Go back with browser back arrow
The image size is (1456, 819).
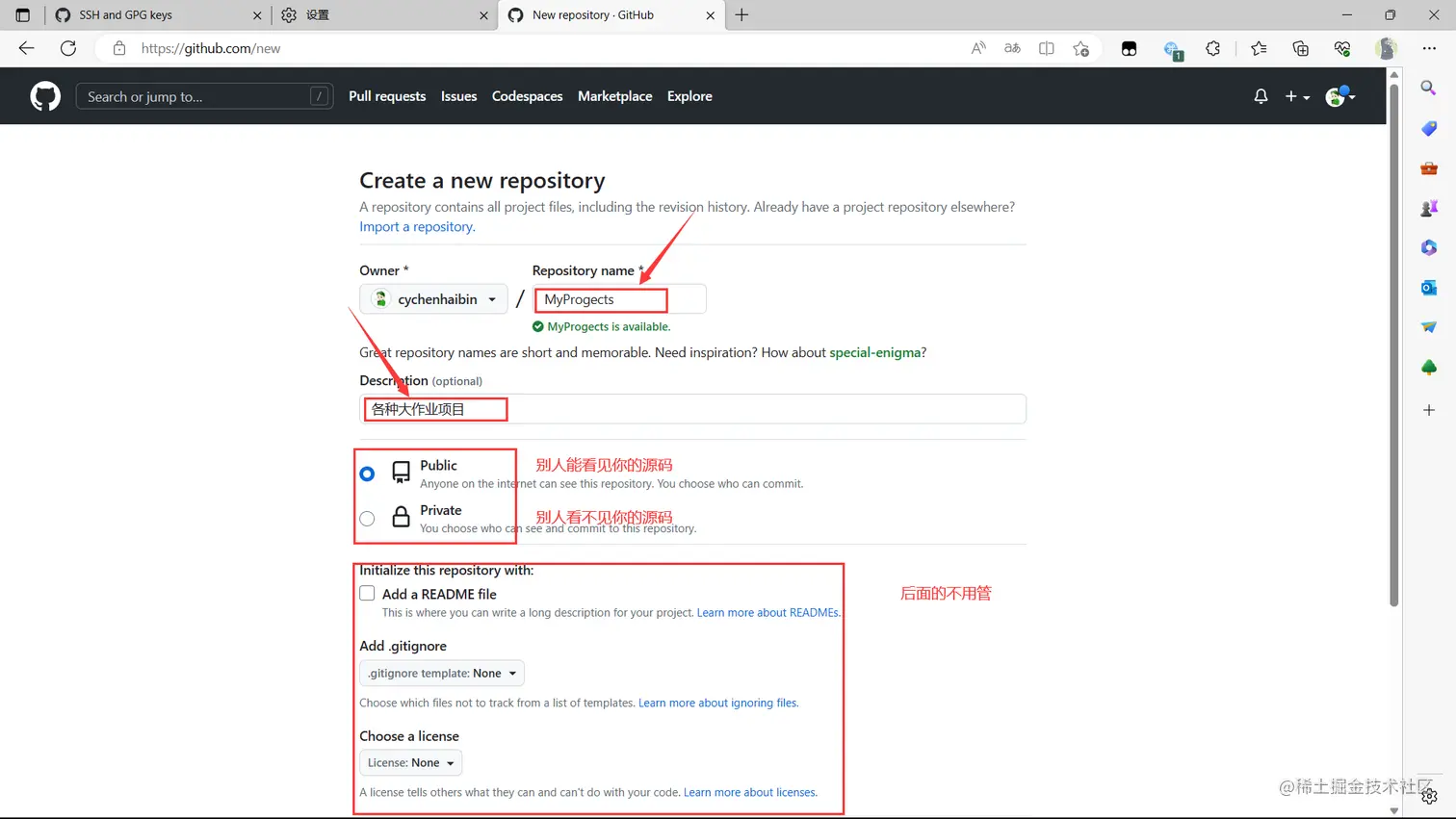(x=26, y=48)
